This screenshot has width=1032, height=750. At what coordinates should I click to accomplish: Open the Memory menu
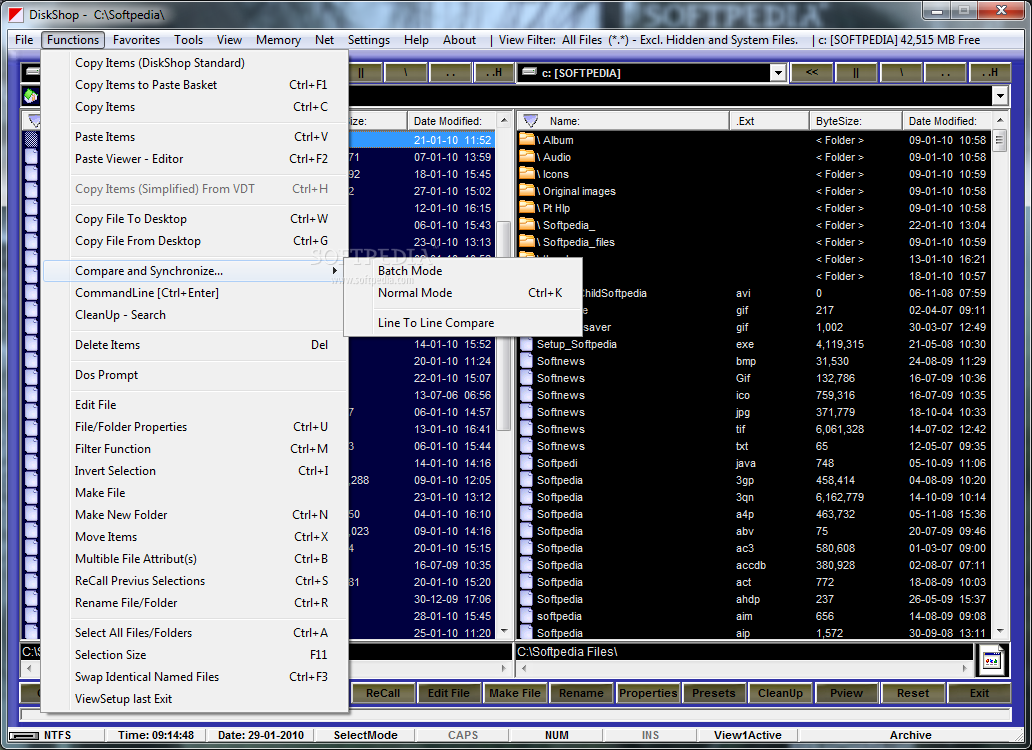point(278,39)
